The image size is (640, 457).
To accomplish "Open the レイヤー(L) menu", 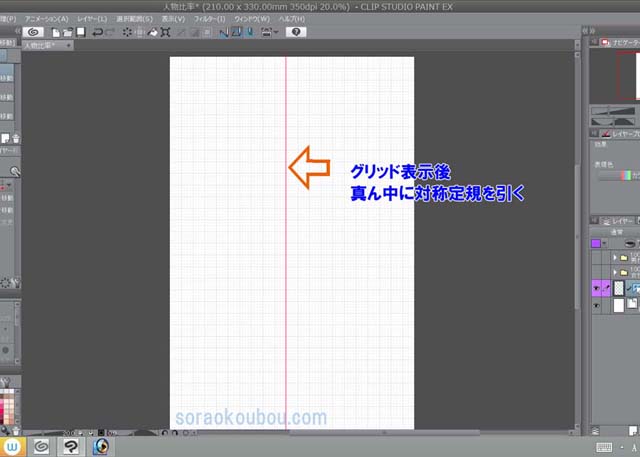I will pyautogui.click(x=92, y=19).
